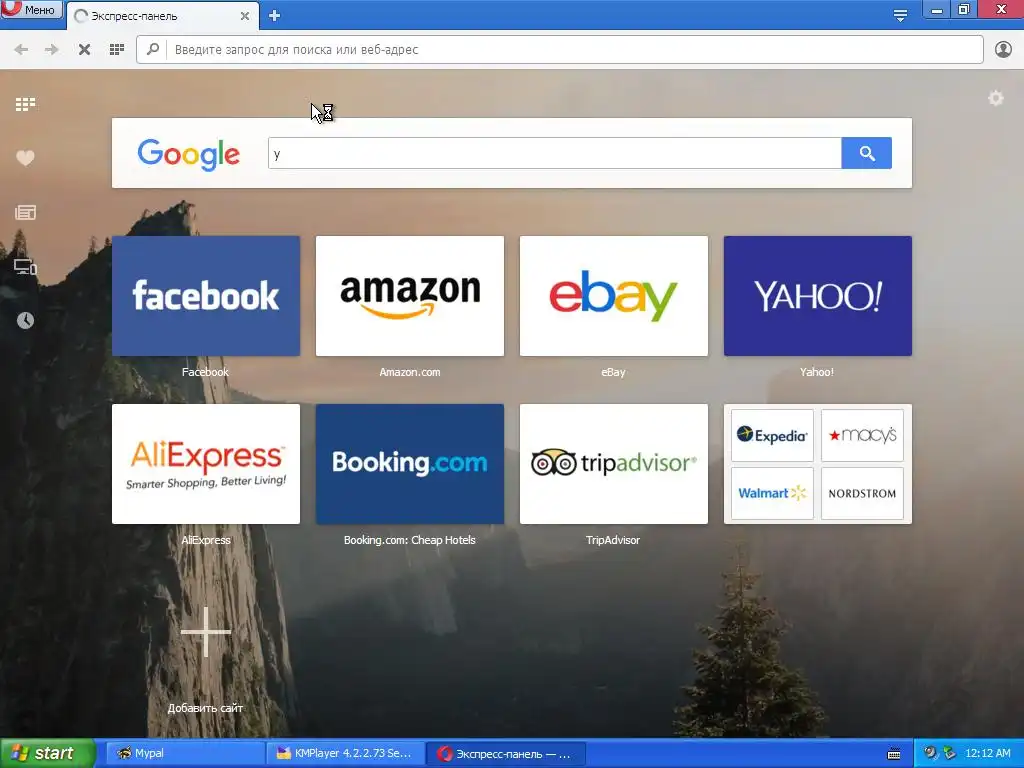Open Expedia in the folder tile
1024x768 pixels.
(772, 436)
